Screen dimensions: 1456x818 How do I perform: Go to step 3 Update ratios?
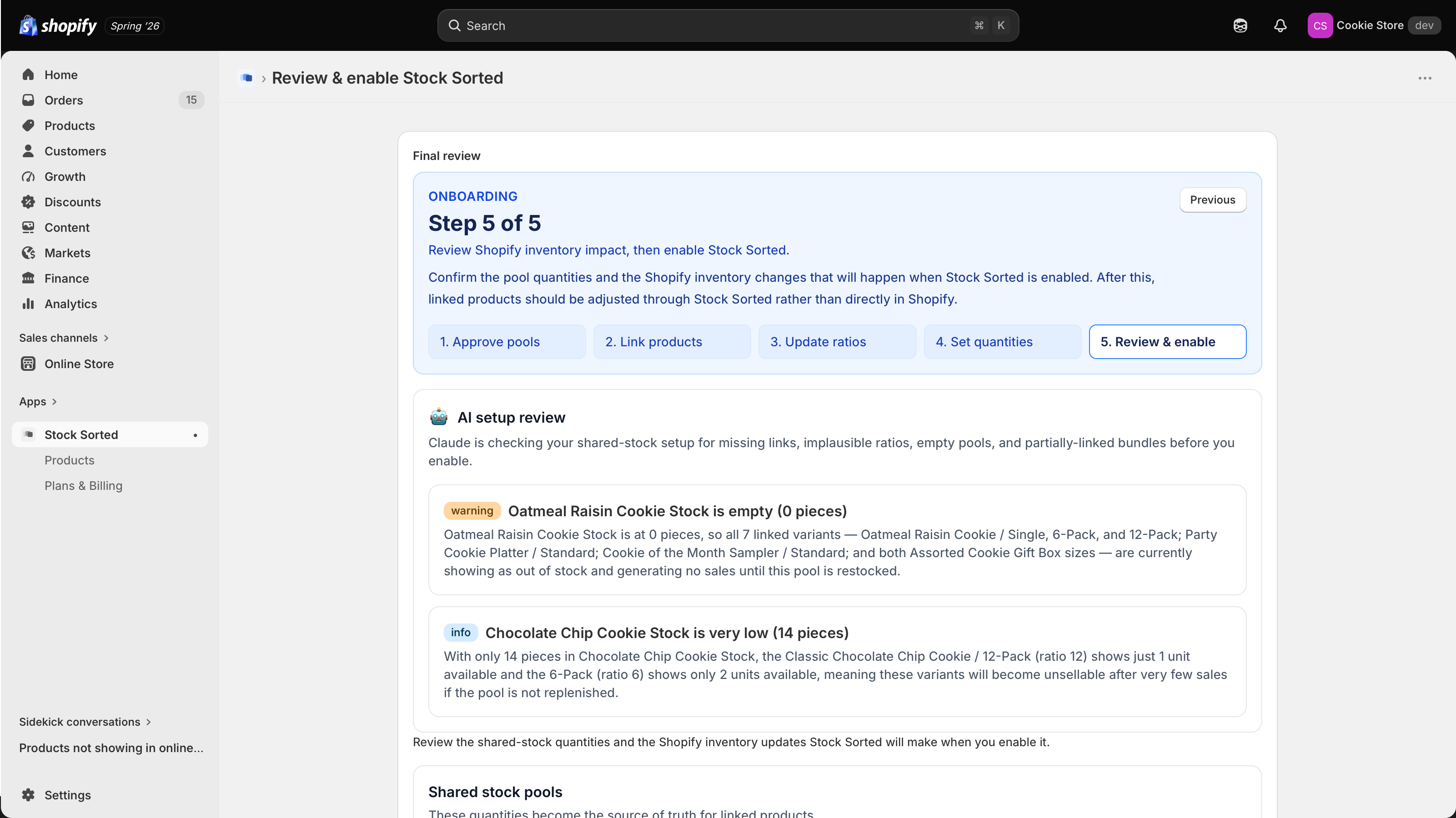[837, 341]
